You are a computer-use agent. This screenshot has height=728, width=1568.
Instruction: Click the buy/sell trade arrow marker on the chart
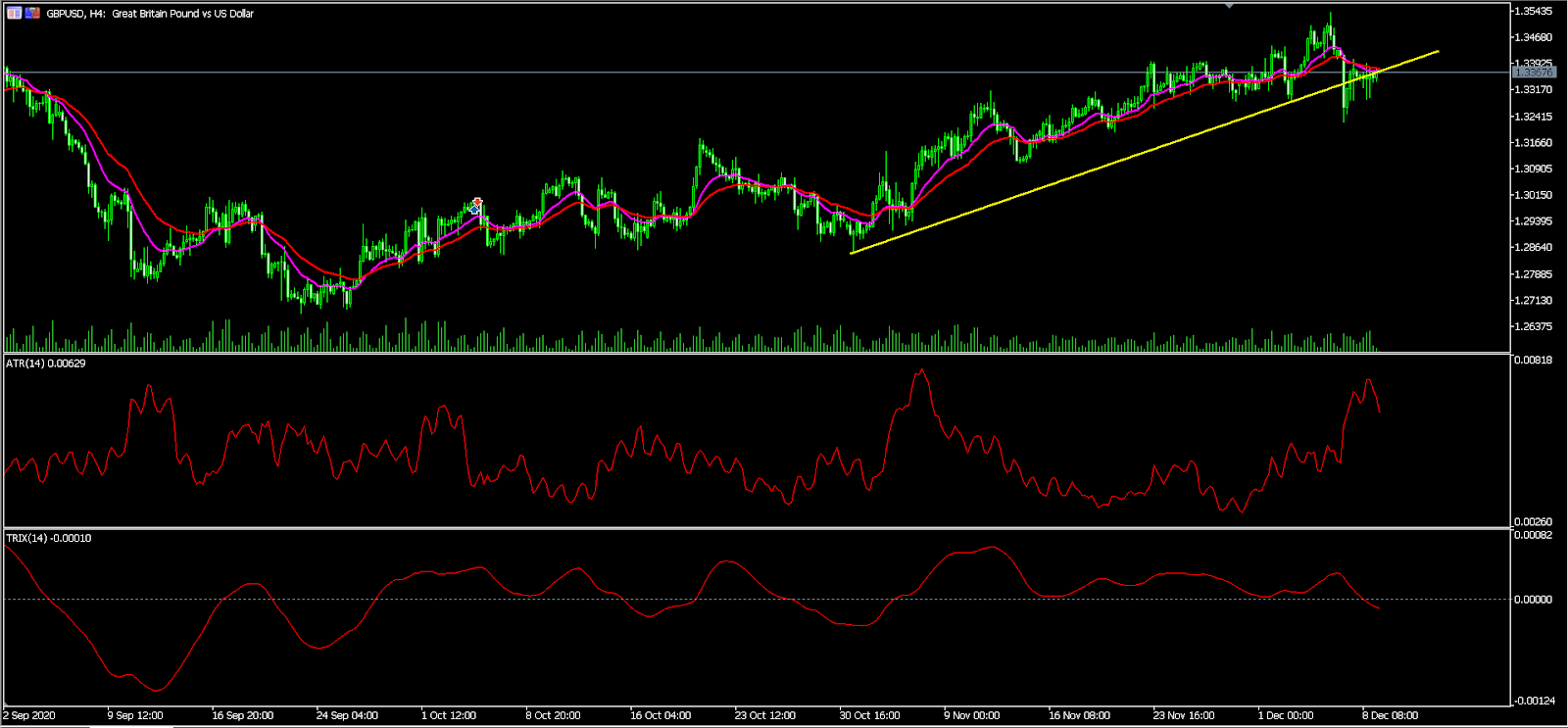(476, 206)
